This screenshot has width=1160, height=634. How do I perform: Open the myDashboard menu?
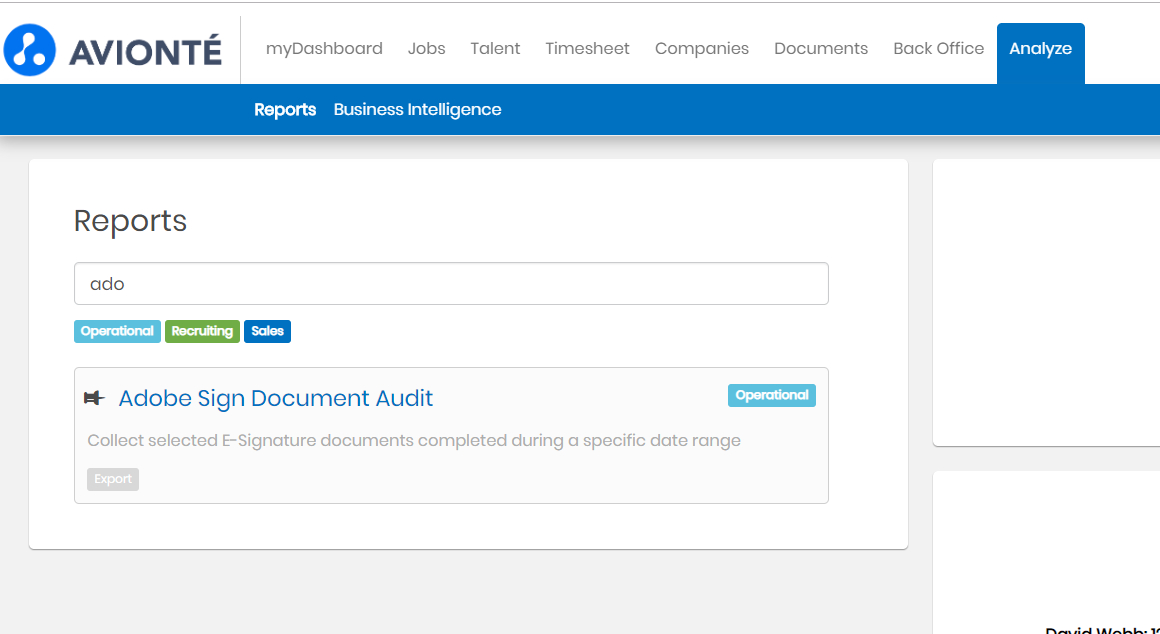pyautogui.click(x=324, y=49)
